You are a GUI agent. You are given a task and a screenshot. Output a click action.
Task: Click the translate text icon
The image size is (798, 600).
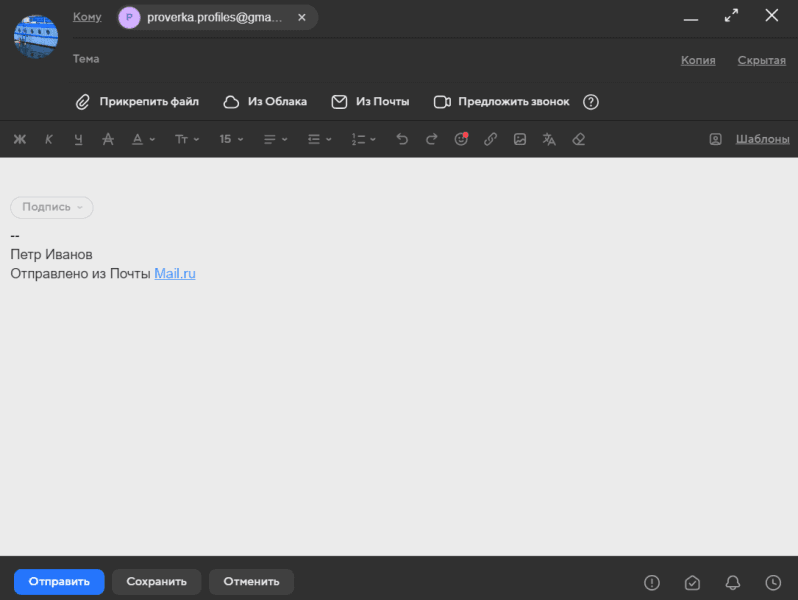coord(548,139)
